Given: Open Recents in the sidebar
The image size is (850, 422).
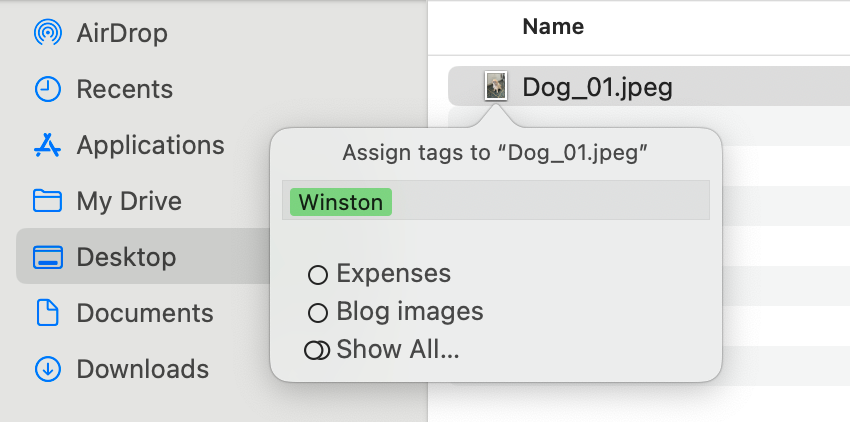Looking at the screenshot, I should [125, 88].
